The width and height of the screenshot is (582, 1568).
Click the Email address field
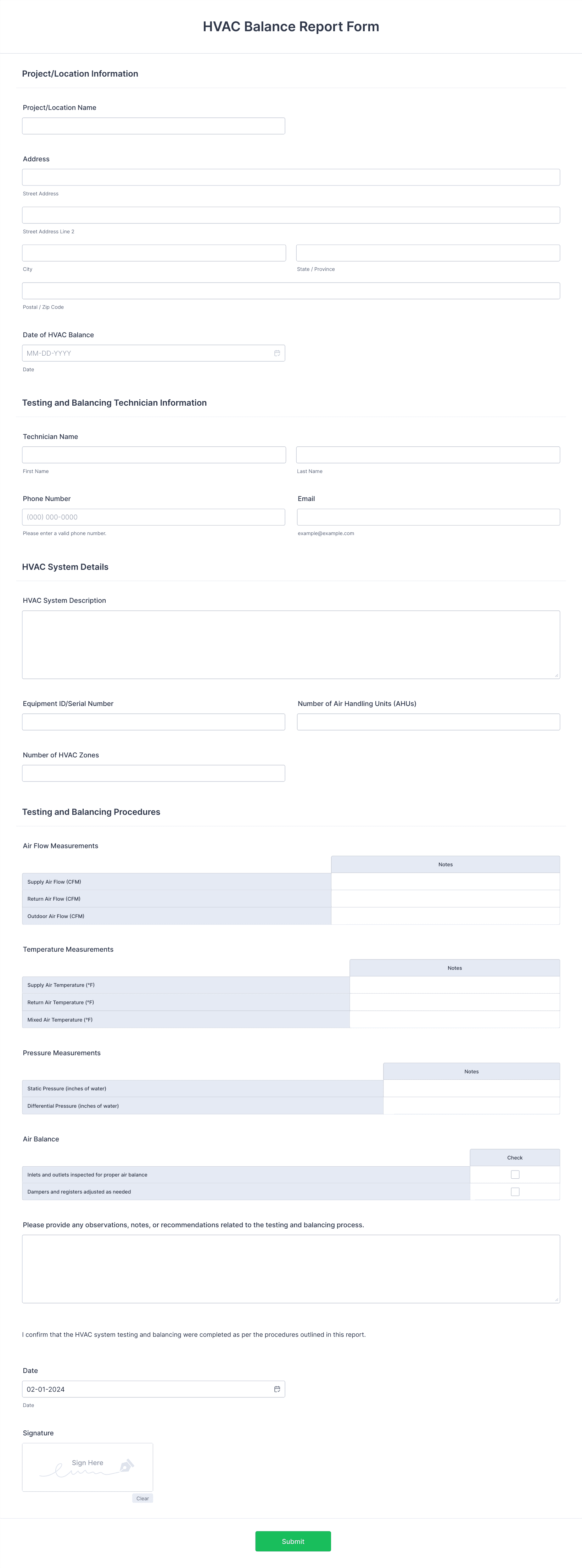point(429,517)
